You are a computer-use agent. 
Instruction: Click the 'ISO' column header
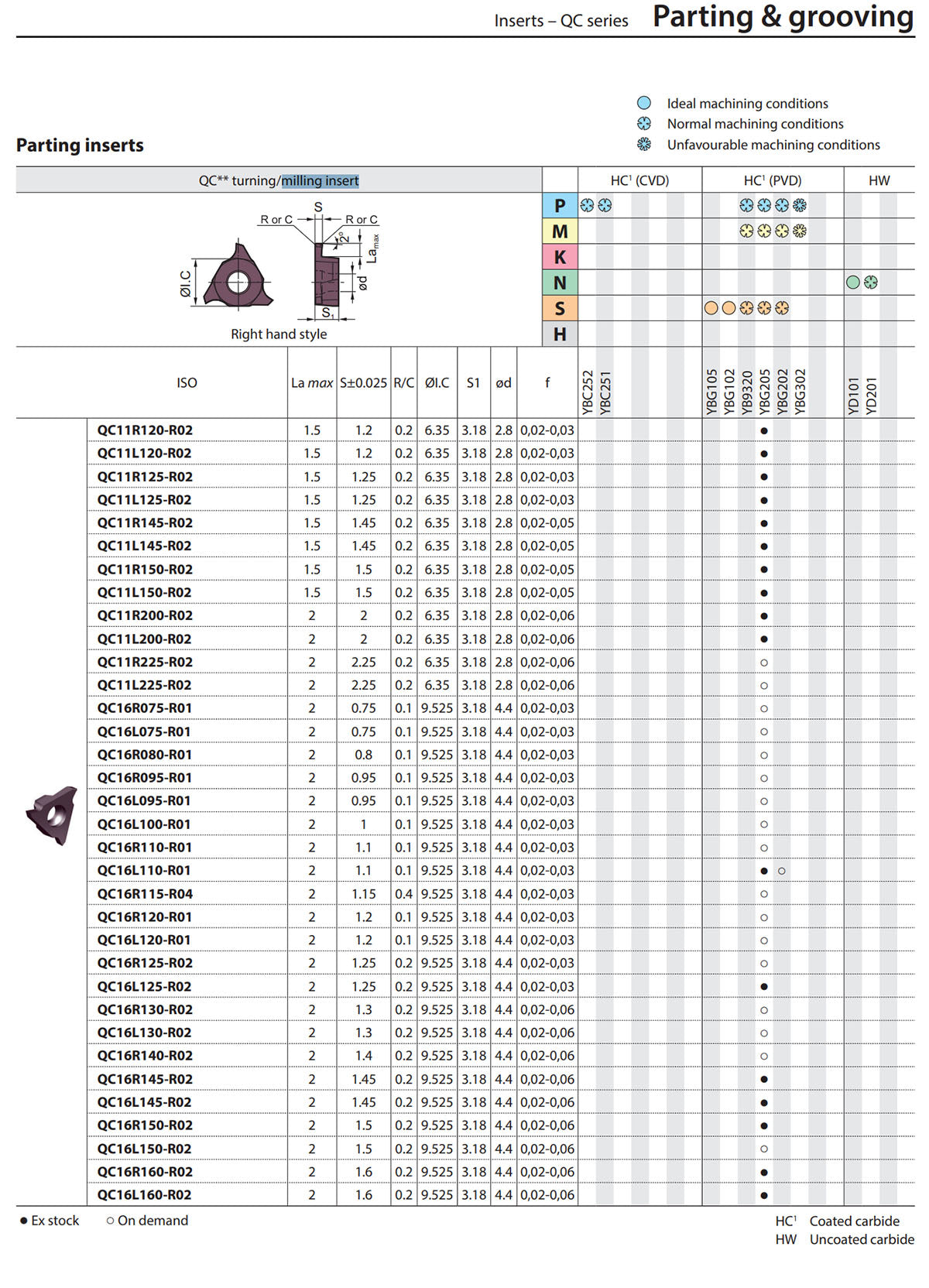pyautogui.click(x=187, y=382)
